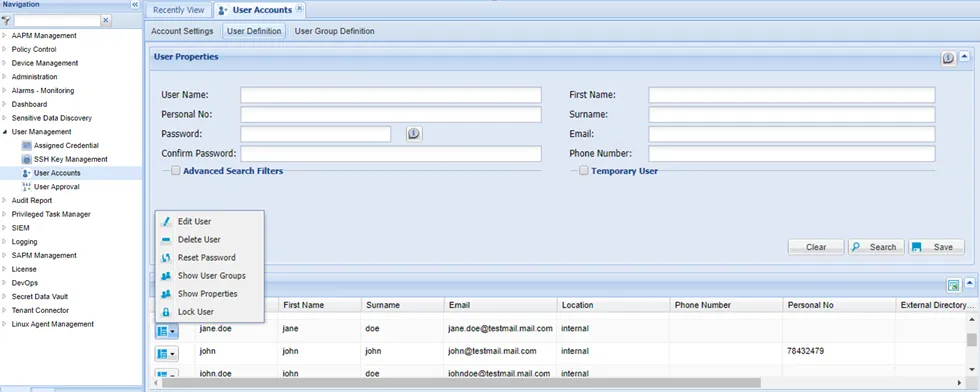
Task: Choose Edit User from context menu
Action: [194, 221]
